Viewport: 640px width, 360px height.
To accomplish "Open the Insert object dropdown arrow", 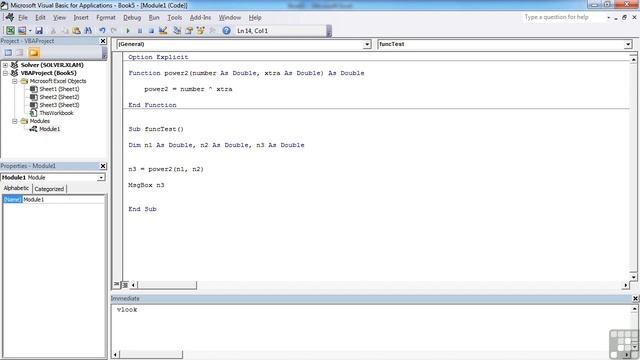I will click(30, 31).
